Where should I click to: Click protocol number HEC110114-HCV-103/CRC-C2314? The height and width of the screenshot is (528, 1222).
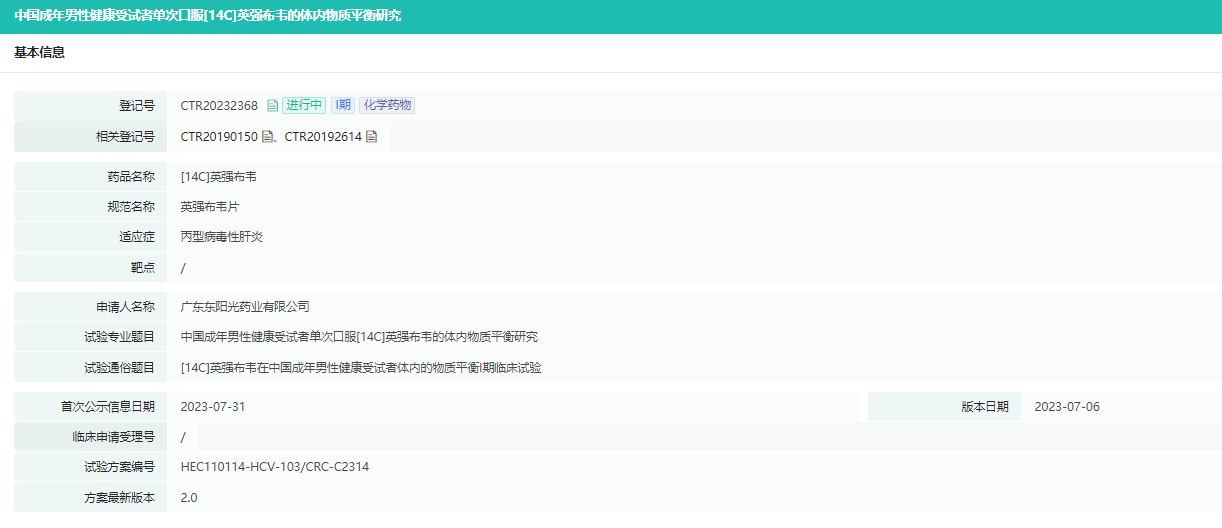click(275, 467)
